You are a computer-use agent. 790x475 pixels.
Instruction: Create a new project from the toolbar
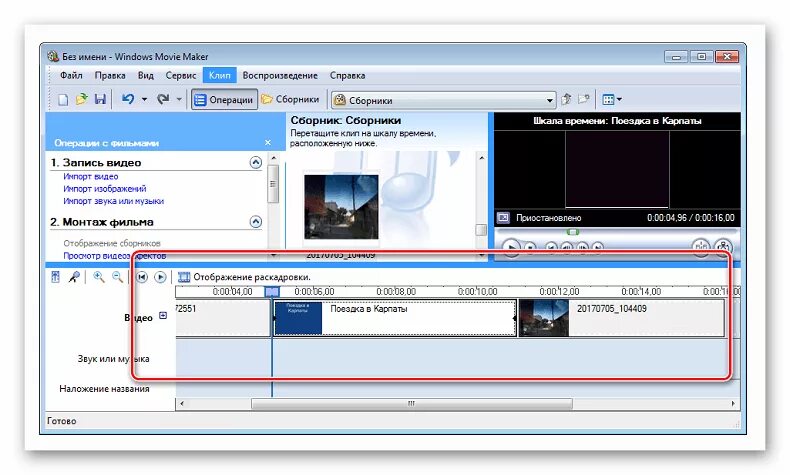click(63, 100)
